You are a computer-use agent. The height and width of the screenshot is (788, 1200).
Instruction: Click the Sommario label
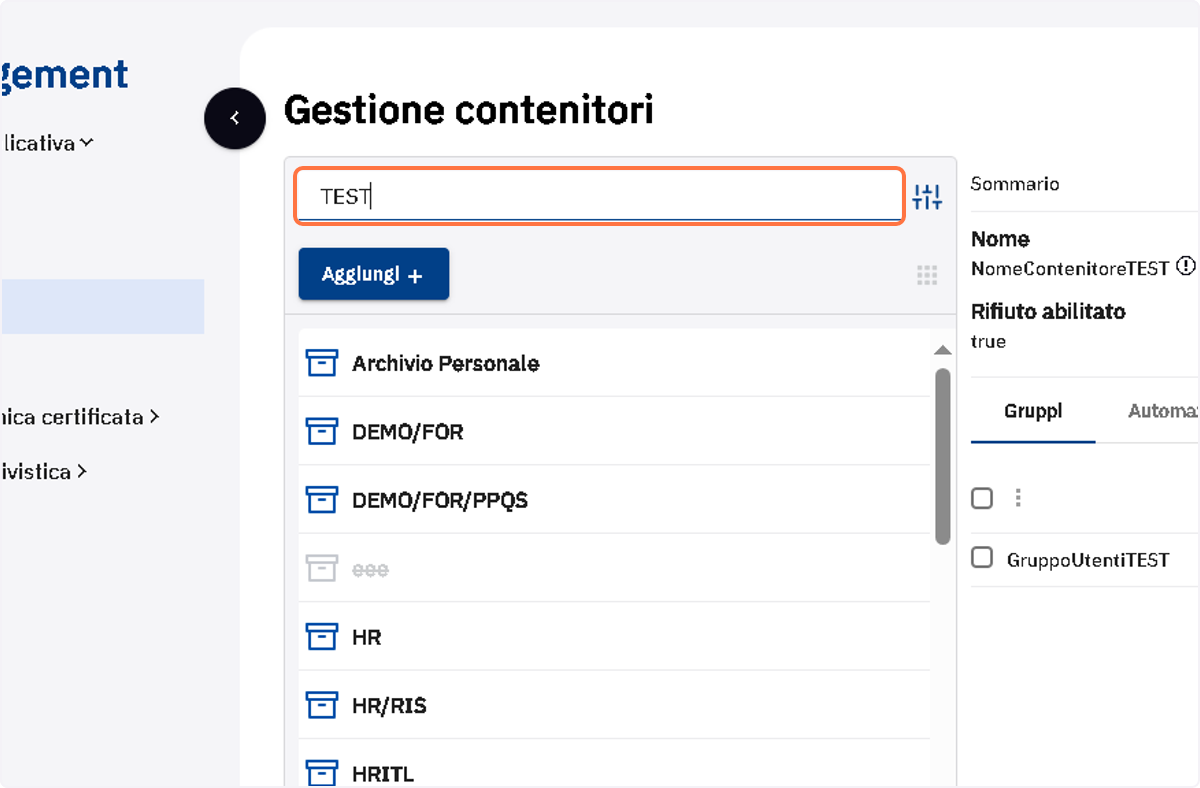[x=1015, y=184]
